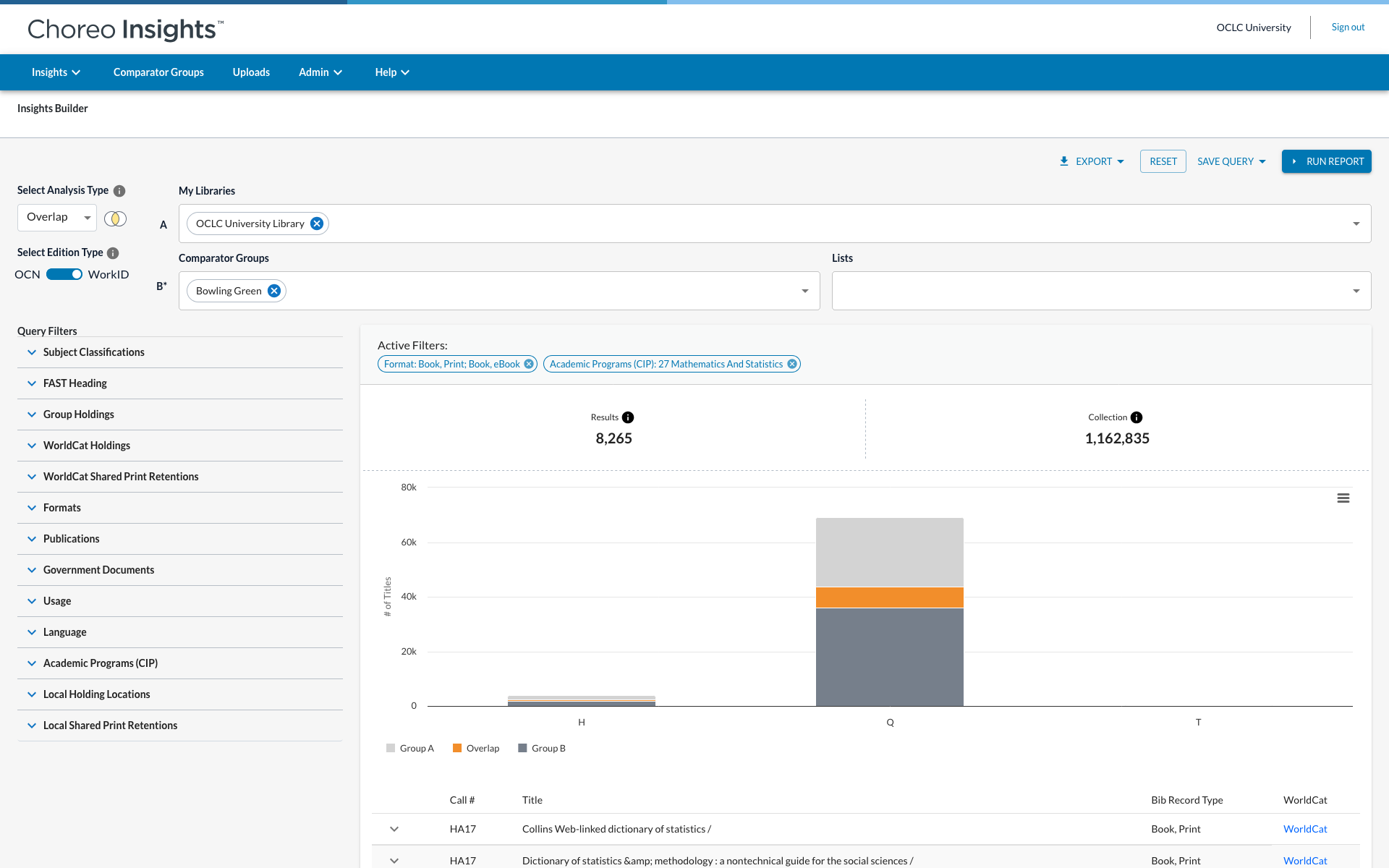1389x868 pixels.
Task: Expand the Subject Classifications filter
Action: (93, 352)
